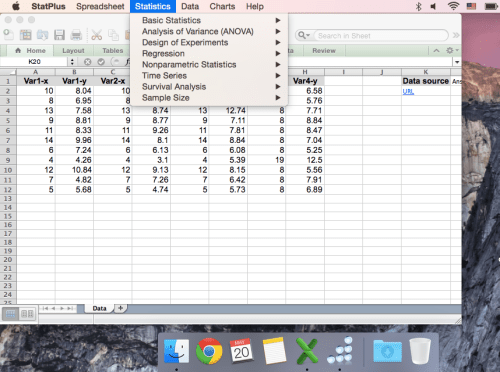The width and height of the screenshot is (500, 372).
Task: Open Finder from the Dock
Action: coord(176,351)
